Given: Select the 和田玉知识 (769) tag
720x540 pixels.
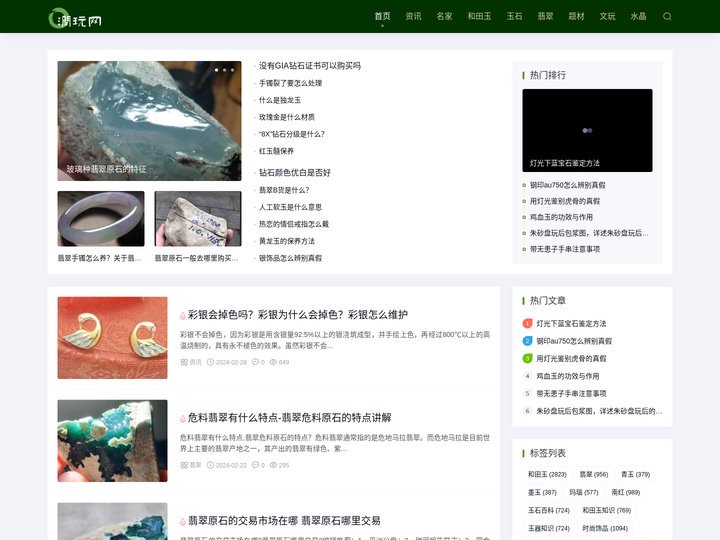Looking at the screenshot, I should coord(607,510).
